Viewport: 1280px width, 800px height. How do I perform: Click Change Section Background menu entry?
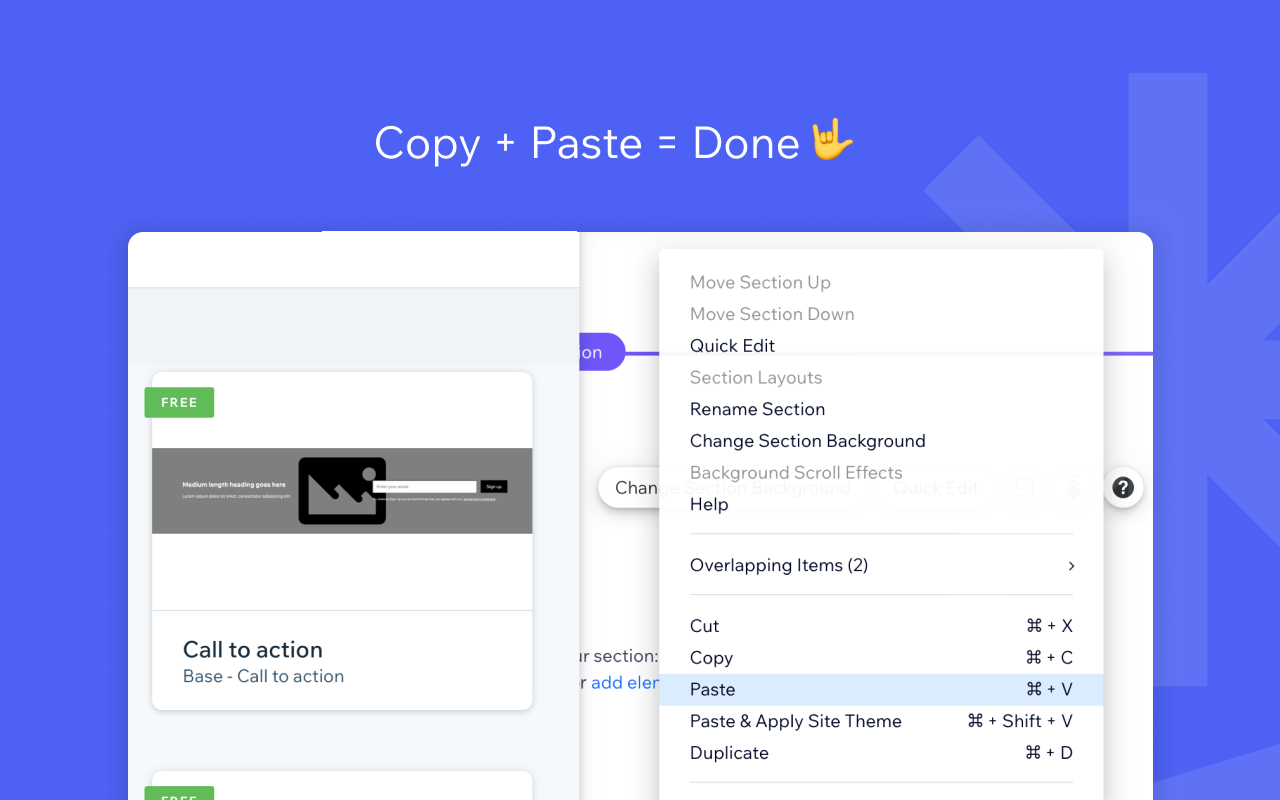(807, 440)
